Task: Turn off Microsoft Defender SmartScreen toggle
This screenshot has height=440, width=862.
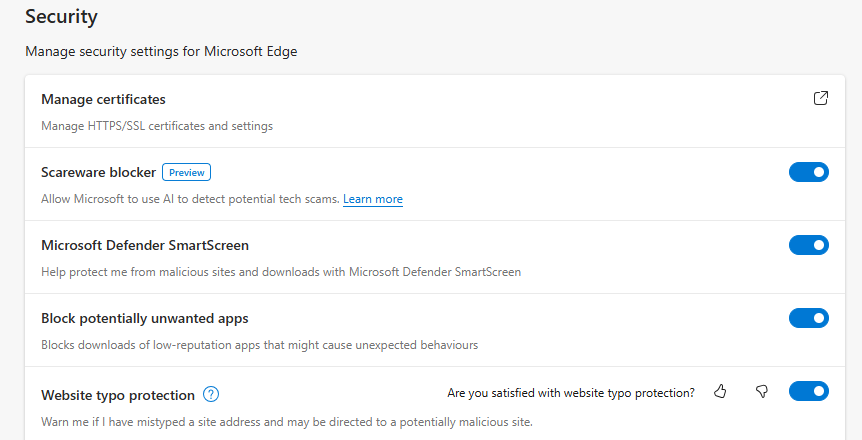Action: tap(809, 245)
